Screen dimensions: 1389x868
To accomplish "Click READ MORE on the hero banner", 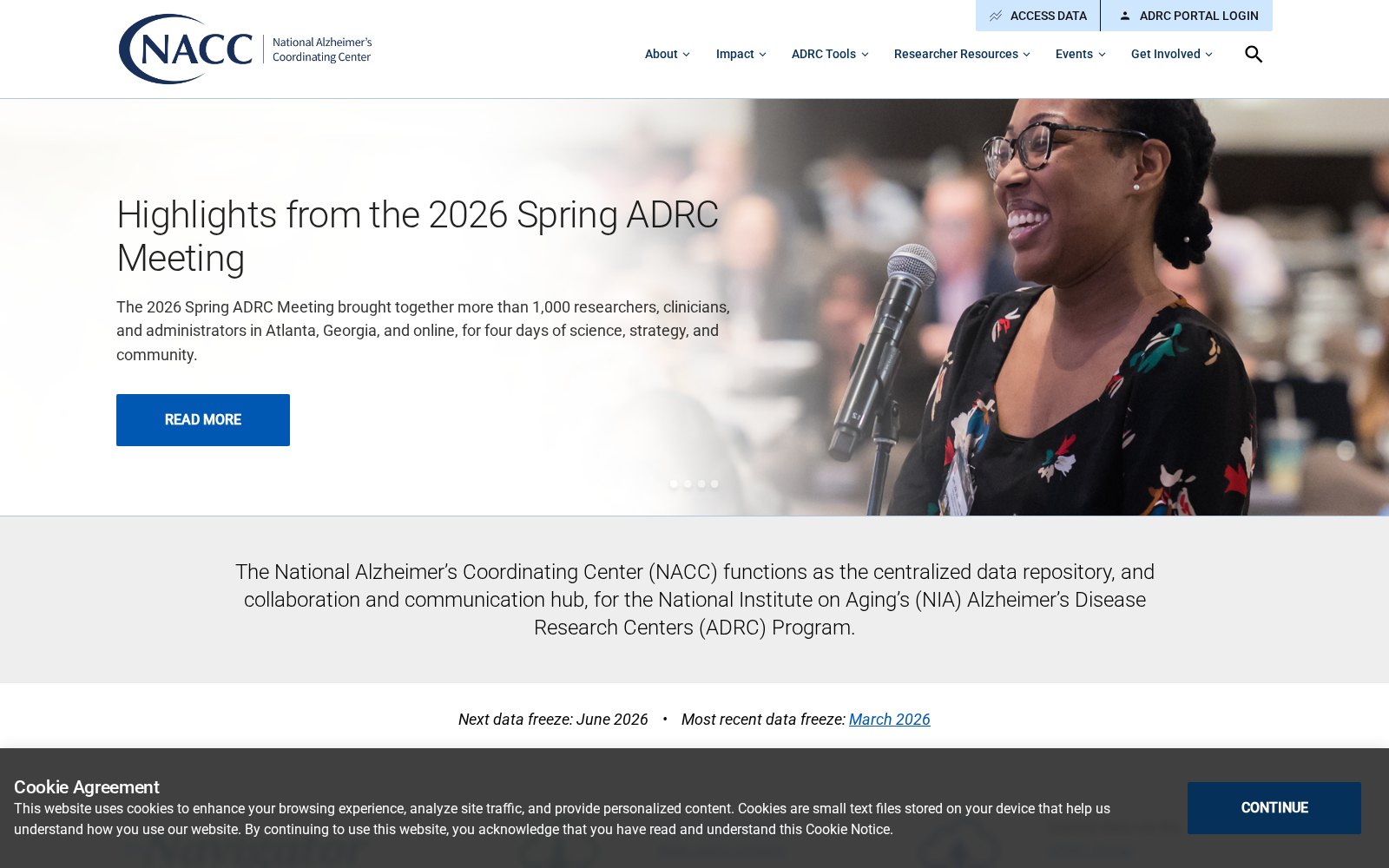I will [203, 420].
